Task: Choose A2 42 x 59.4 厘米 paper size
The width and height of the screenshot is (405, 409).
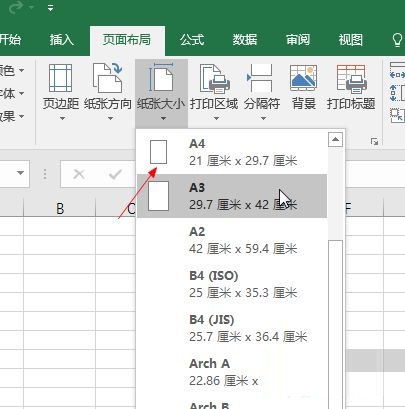Action: point(232,240)
